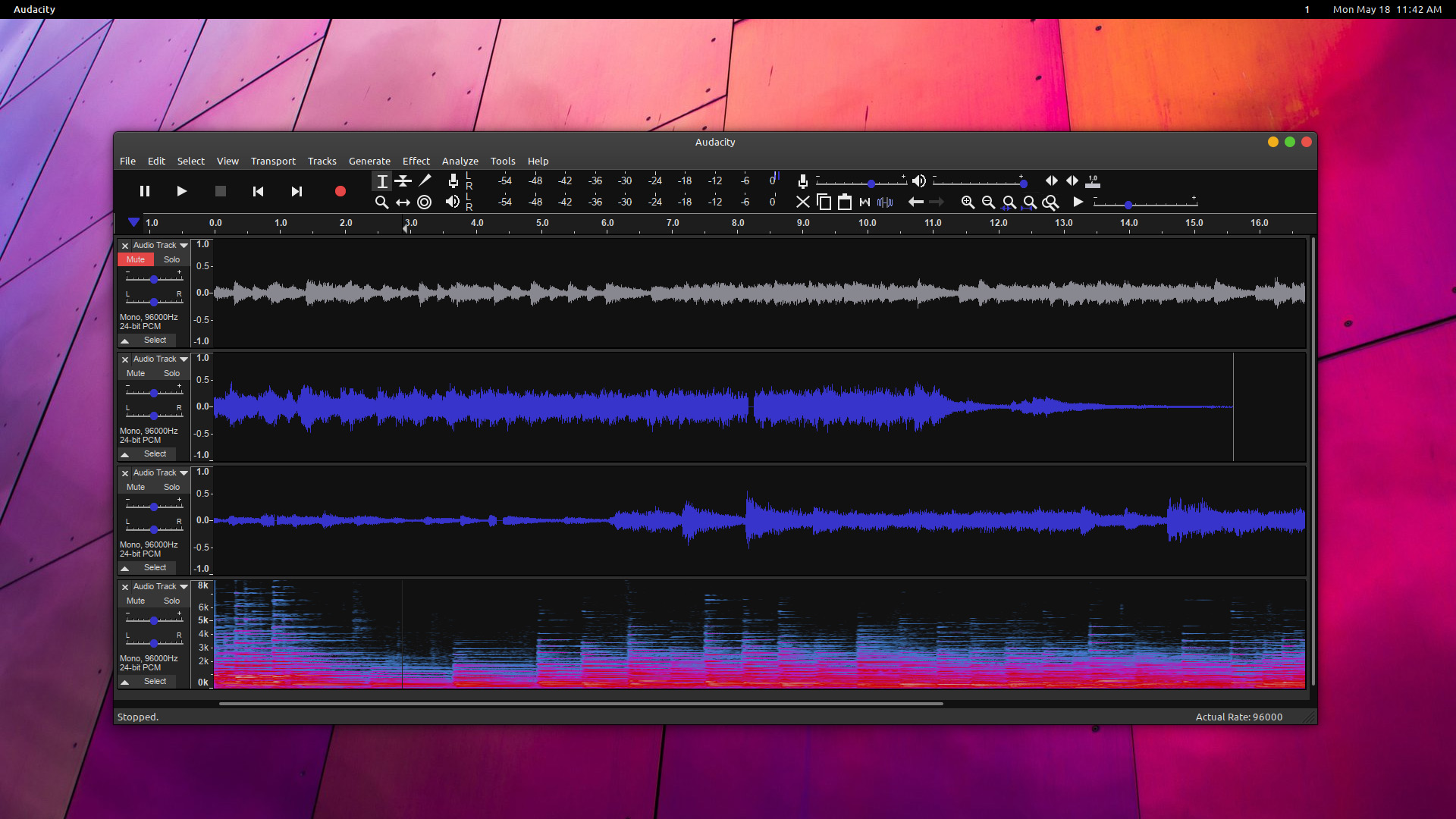
Task: Click the timeline at the 8.0 mark
Action: pos(737,222)
